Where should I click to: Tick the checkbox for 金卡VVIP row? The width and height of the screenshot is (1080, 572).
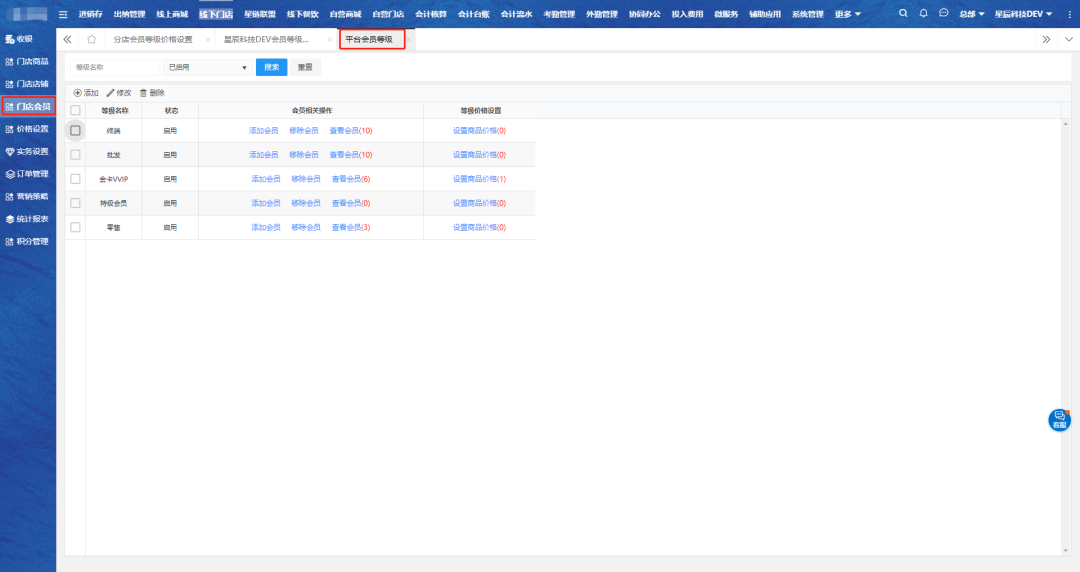pyautogui.click(x=75, y=179)
